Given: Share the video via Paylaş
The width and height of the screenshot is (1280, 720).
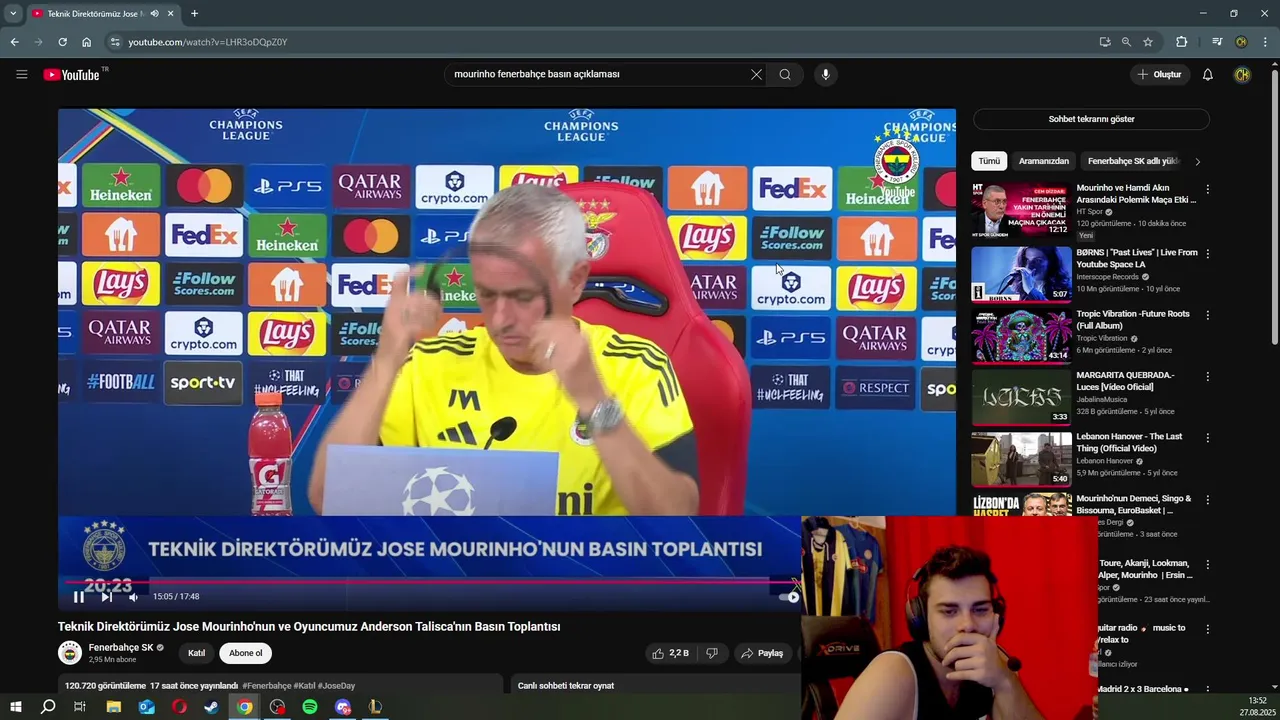Looking at the screenshot, I should (762, 653).
